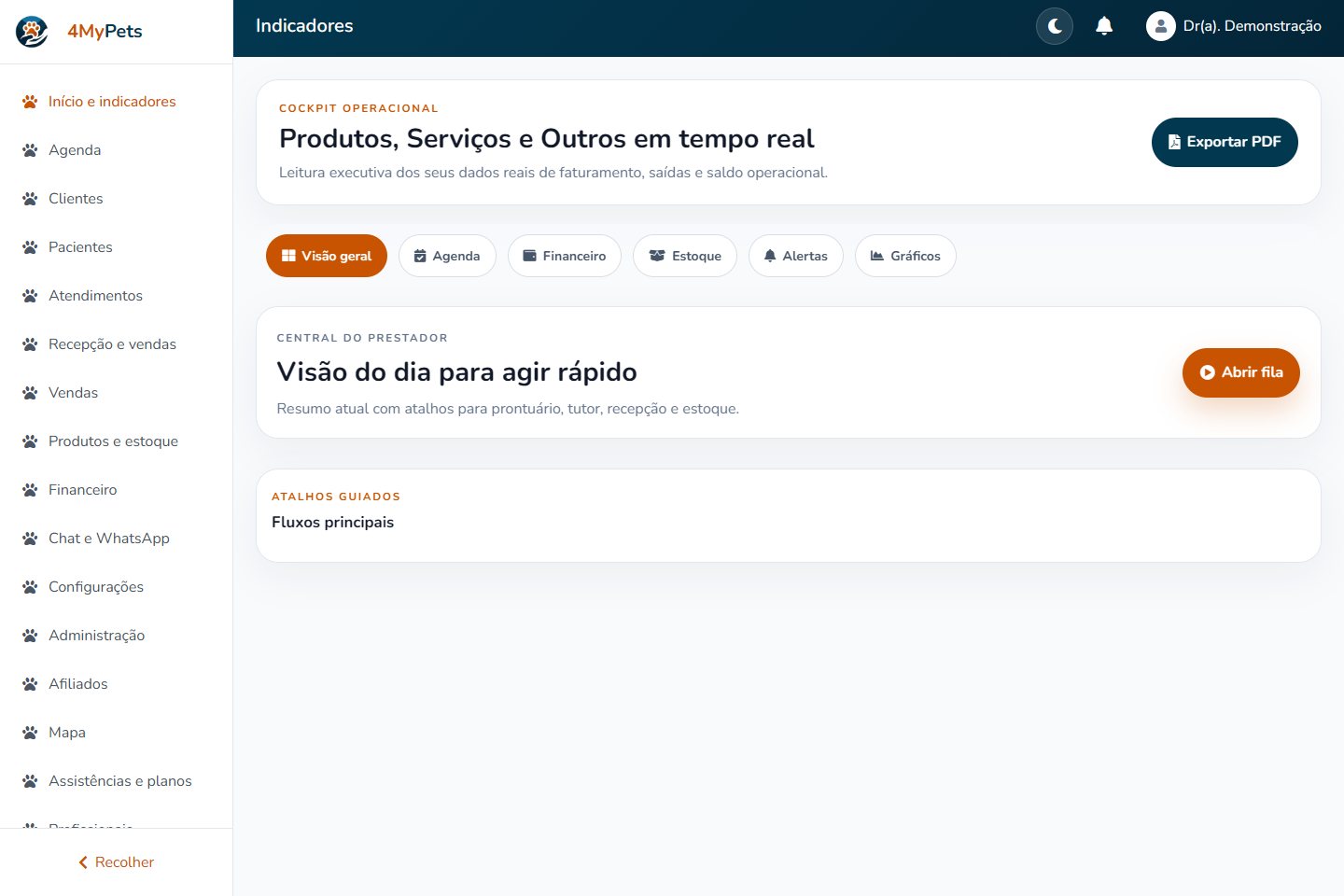
Task: Open the Alertas tab
Action: [796, 256]
